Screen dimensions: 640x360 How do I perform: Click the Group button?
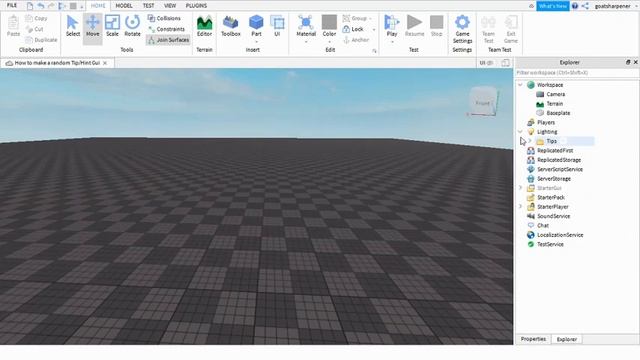(355, 18)
